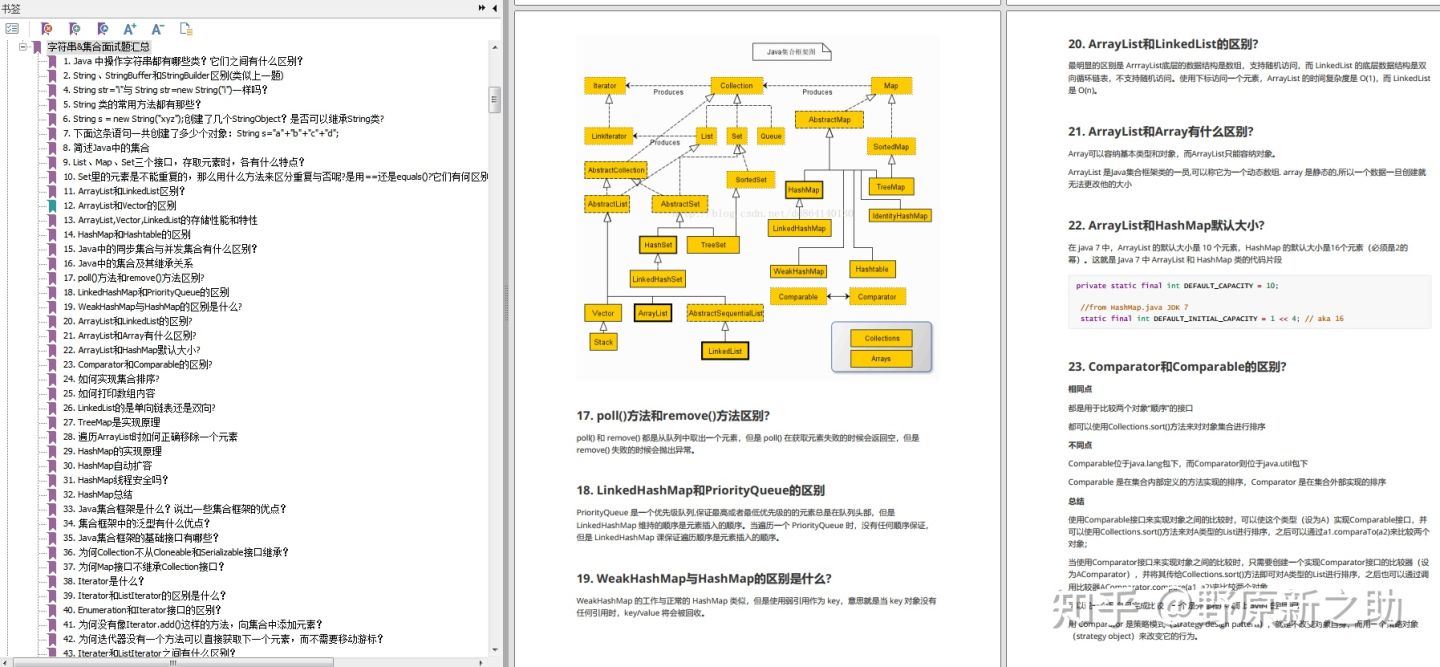Open bookmark 16. Java中的集合及其继承关系

pyautogui.click(x=127, y=263)
